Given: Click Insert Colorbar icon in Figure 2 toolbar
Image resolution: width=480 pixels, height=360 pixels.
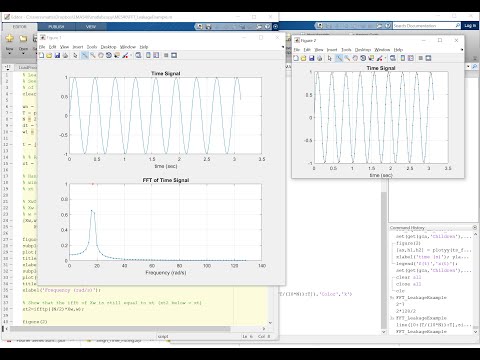Looking at the screenshot, I should point(403,58).
